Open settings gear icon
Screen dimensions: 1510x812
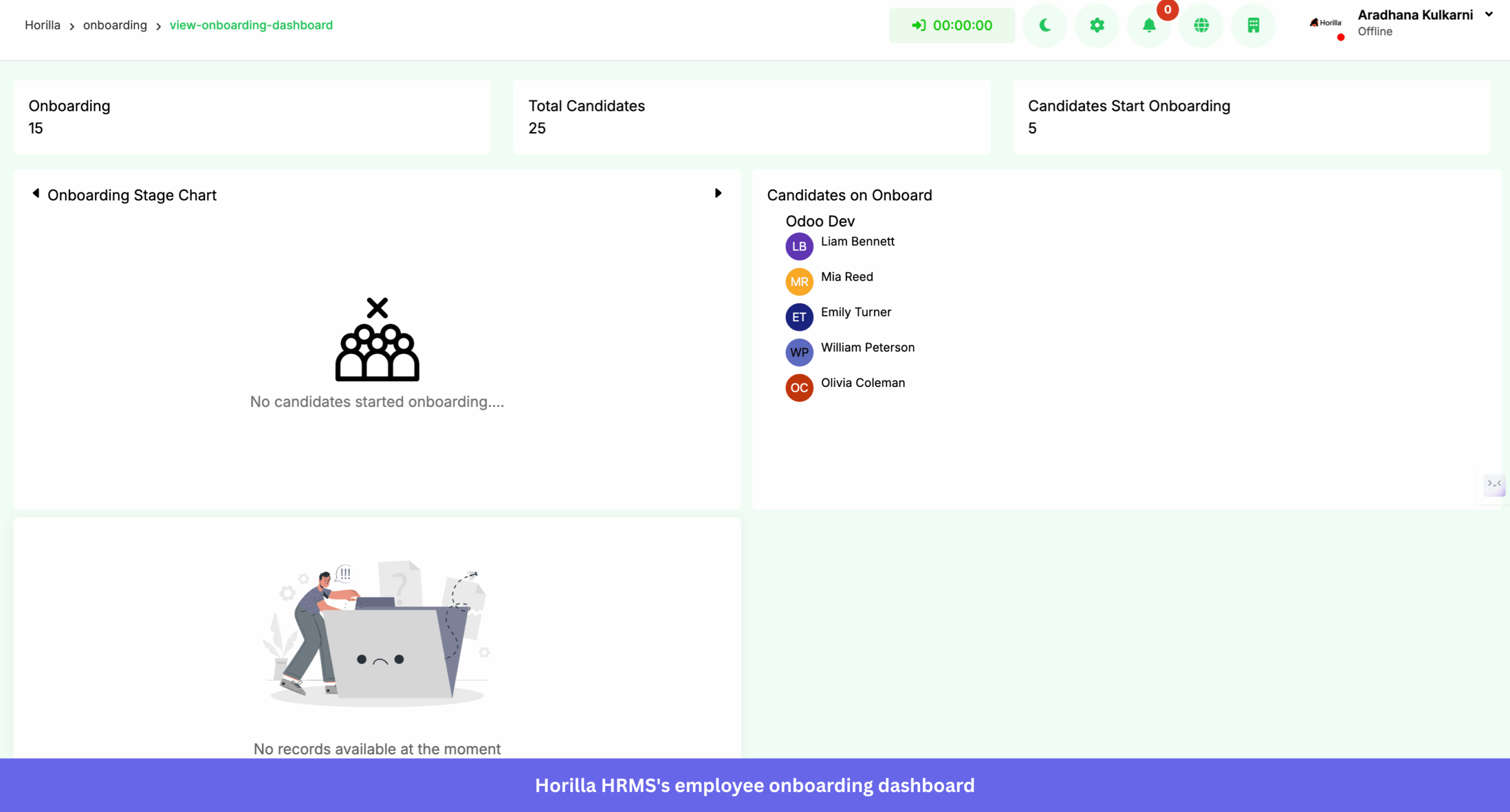(1097, 25)
